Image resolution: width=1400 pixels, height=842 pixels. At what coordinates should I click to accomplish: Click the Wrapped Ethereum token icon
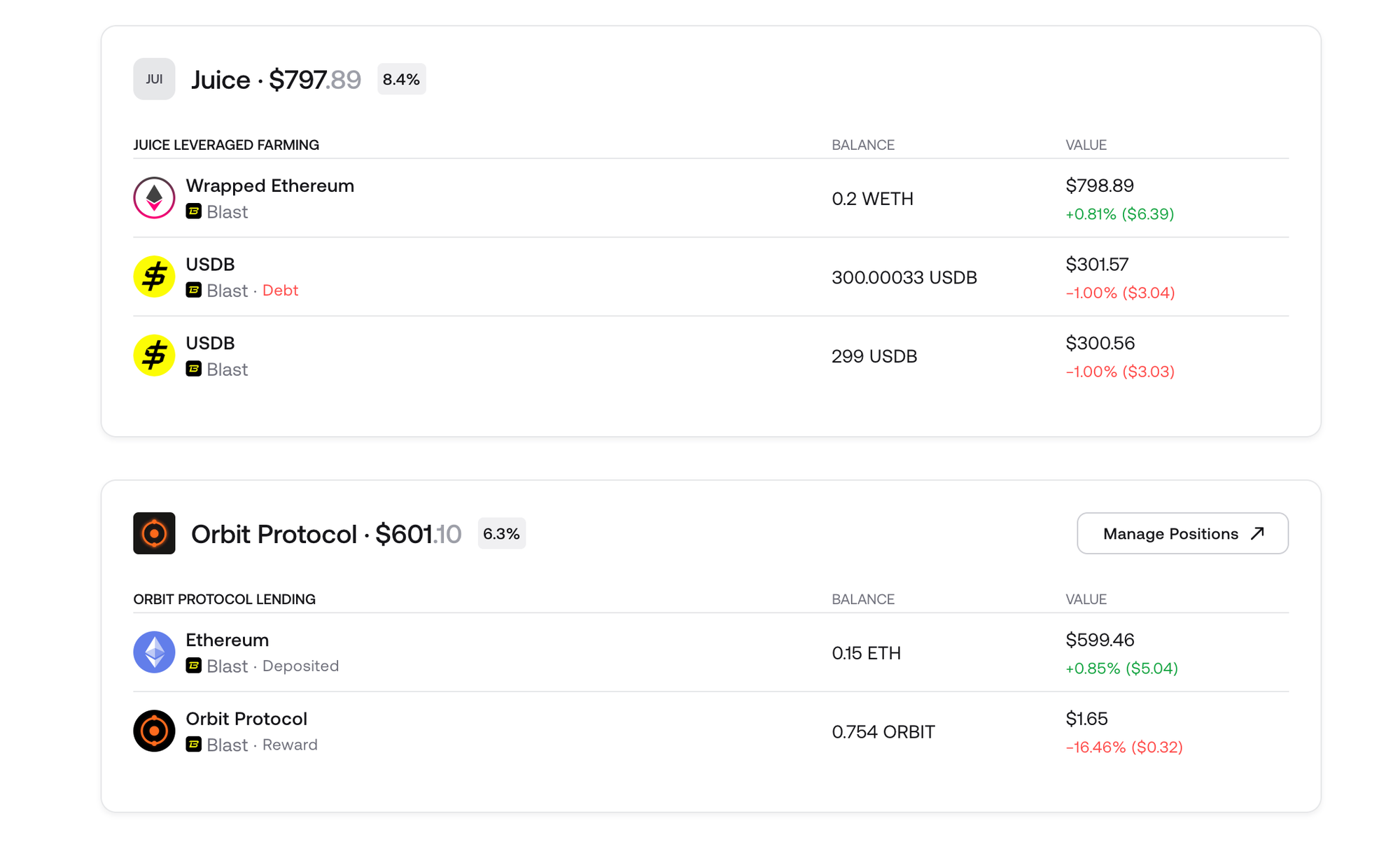click(154, 198)
